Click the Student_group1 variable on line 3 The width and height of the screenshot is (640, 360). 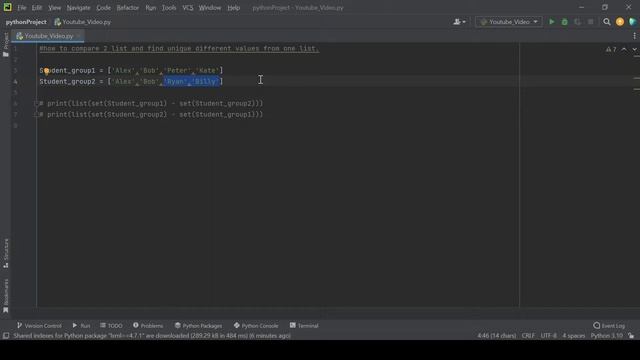click(x=67, y=71)
